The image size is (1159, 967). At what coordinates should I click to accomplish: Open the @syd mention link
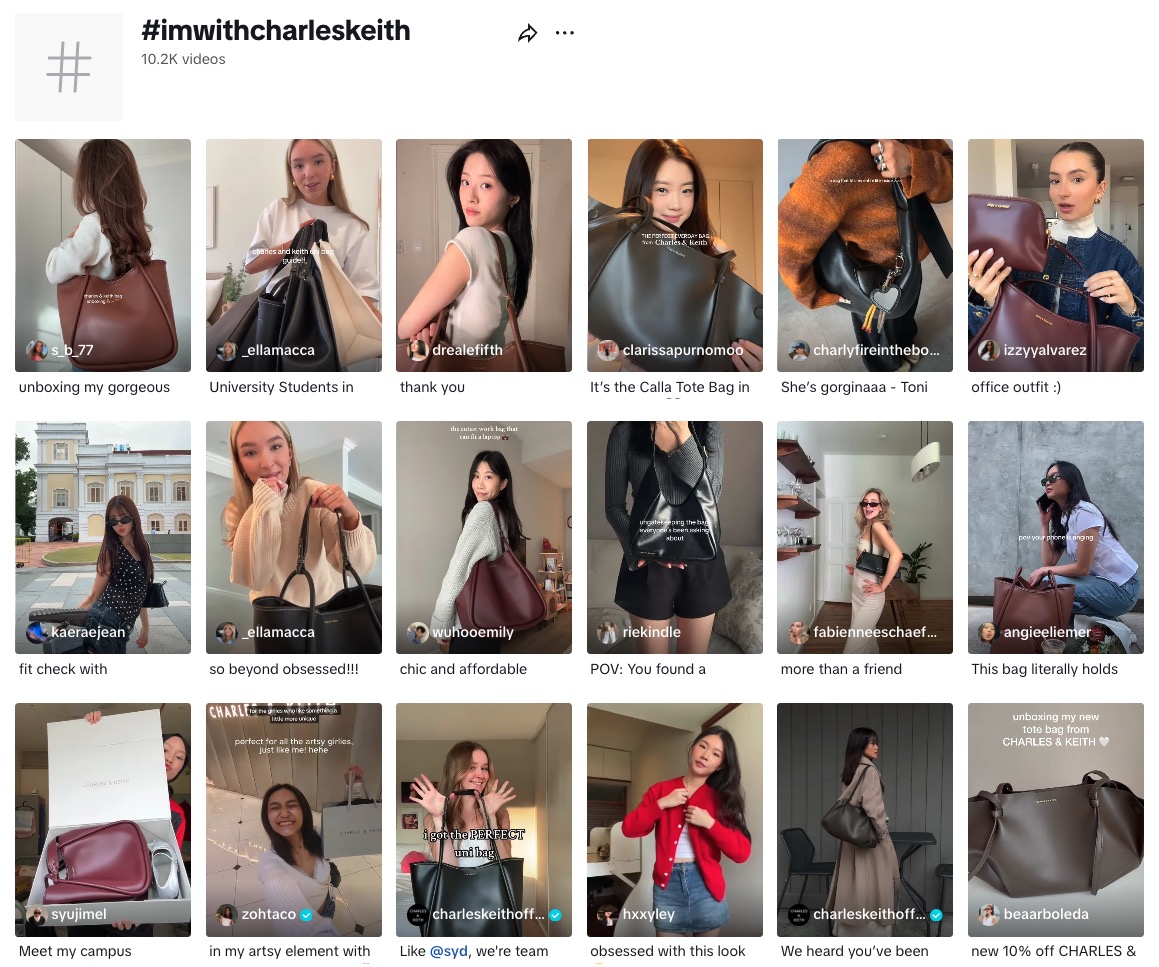pyautogui.click(x=448, y=951)
